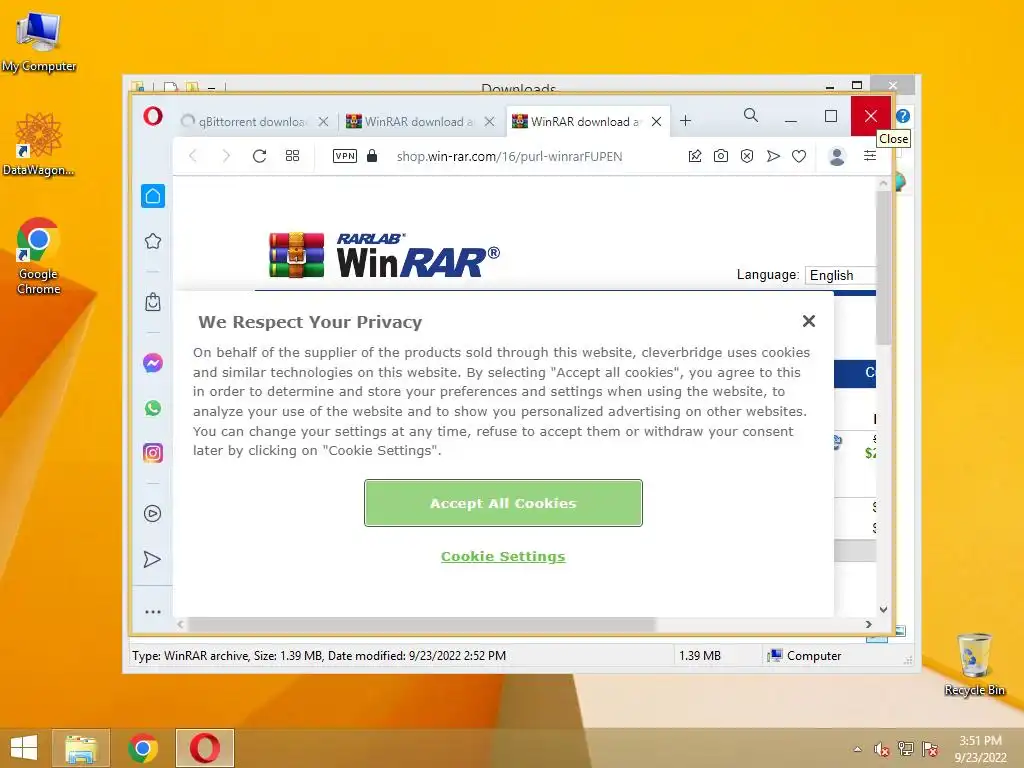Click Accept All Cookies button

coord(503,503)
